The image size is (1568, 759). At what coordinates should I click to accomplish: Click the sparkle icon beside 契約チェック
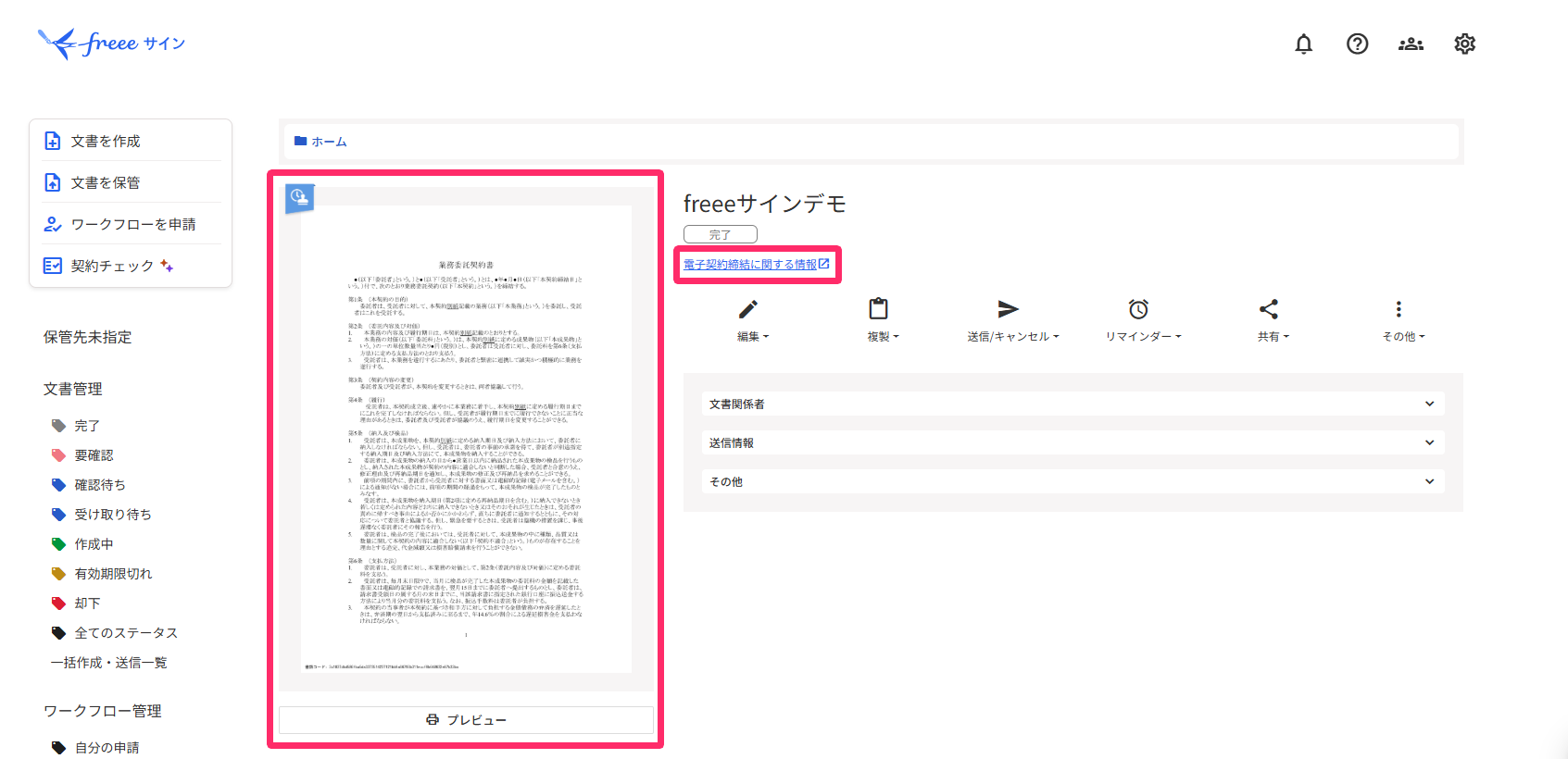click(x=167, y=266)
